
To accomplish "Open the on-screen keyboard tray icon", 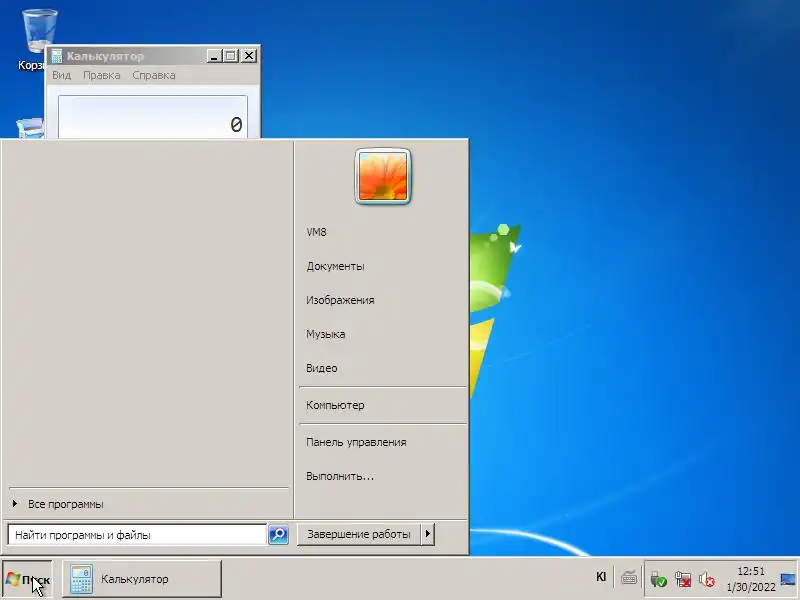I will (x=629, y=579).
